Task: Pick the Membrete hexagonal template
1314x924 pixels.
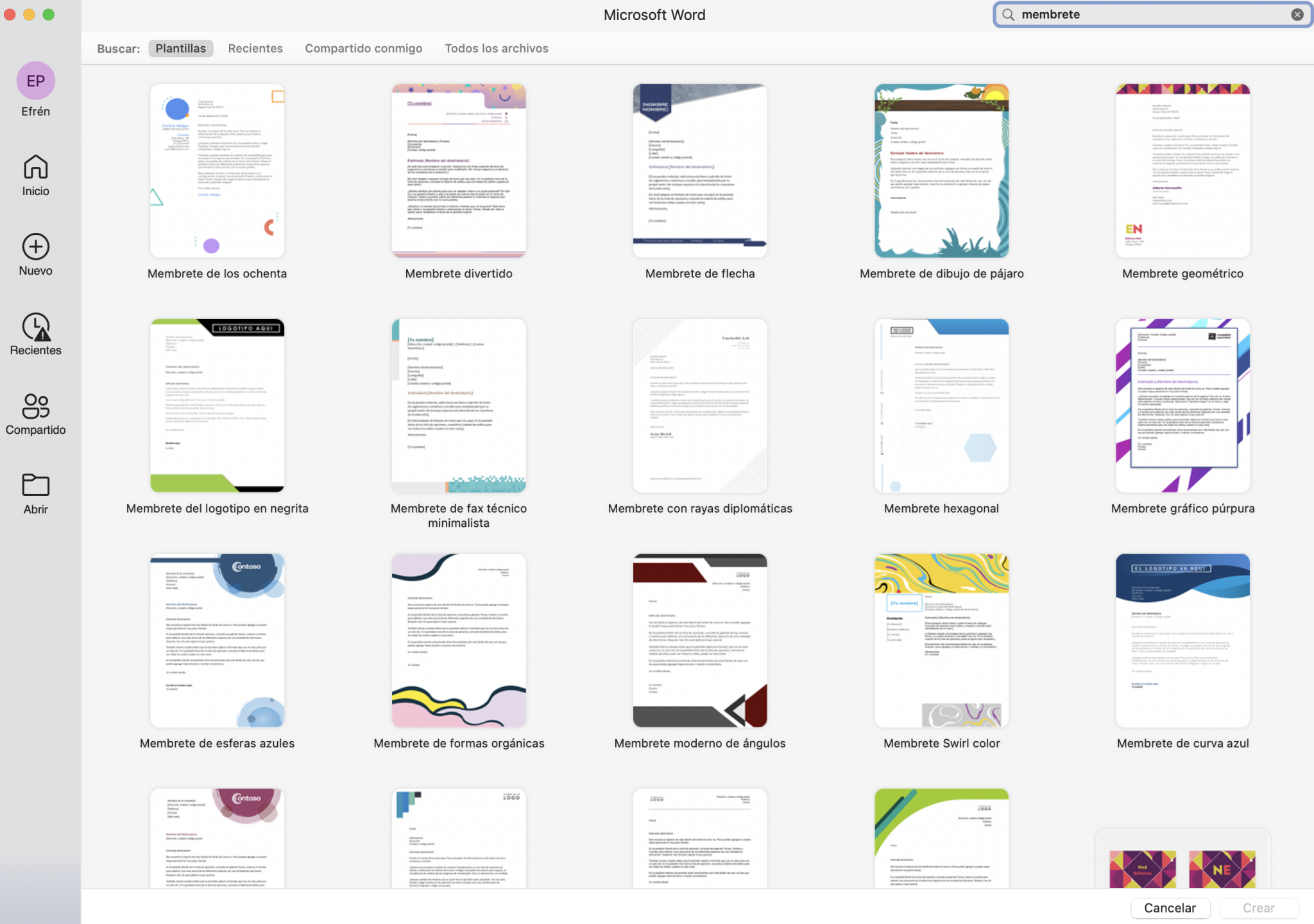Action: point(941,406)
